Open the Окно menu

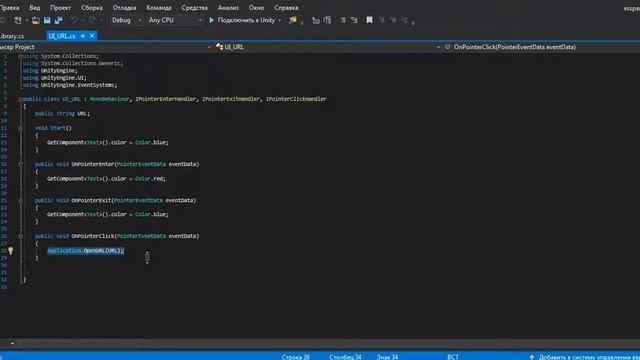pyautogui.click(x=256, y=8)
